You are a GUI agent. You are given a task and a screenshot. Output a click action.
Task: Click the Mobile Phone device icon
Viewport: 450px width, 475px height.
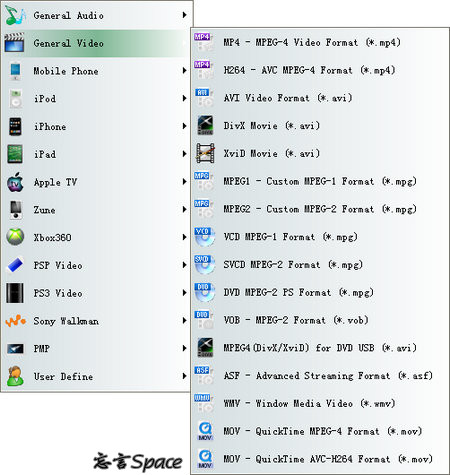tap(15, 71)
